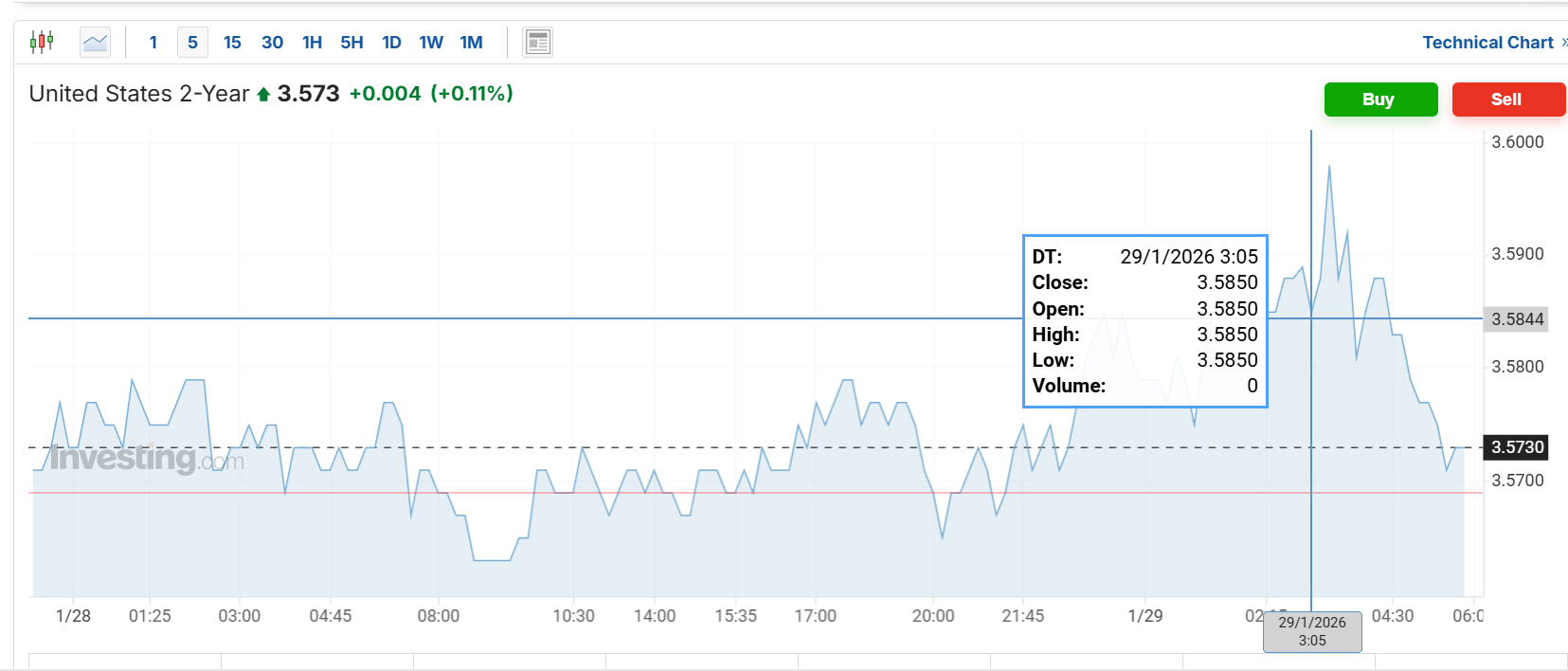Click the 29/1/2026 3:05 time marker

pos(1312,631)
